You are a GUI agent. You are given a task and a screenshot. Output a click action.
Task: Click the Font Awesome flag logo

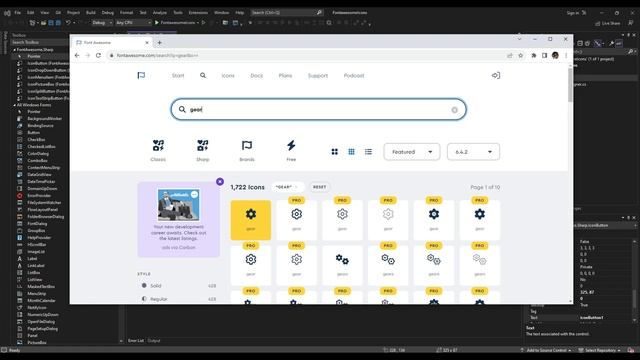[141, 76]
